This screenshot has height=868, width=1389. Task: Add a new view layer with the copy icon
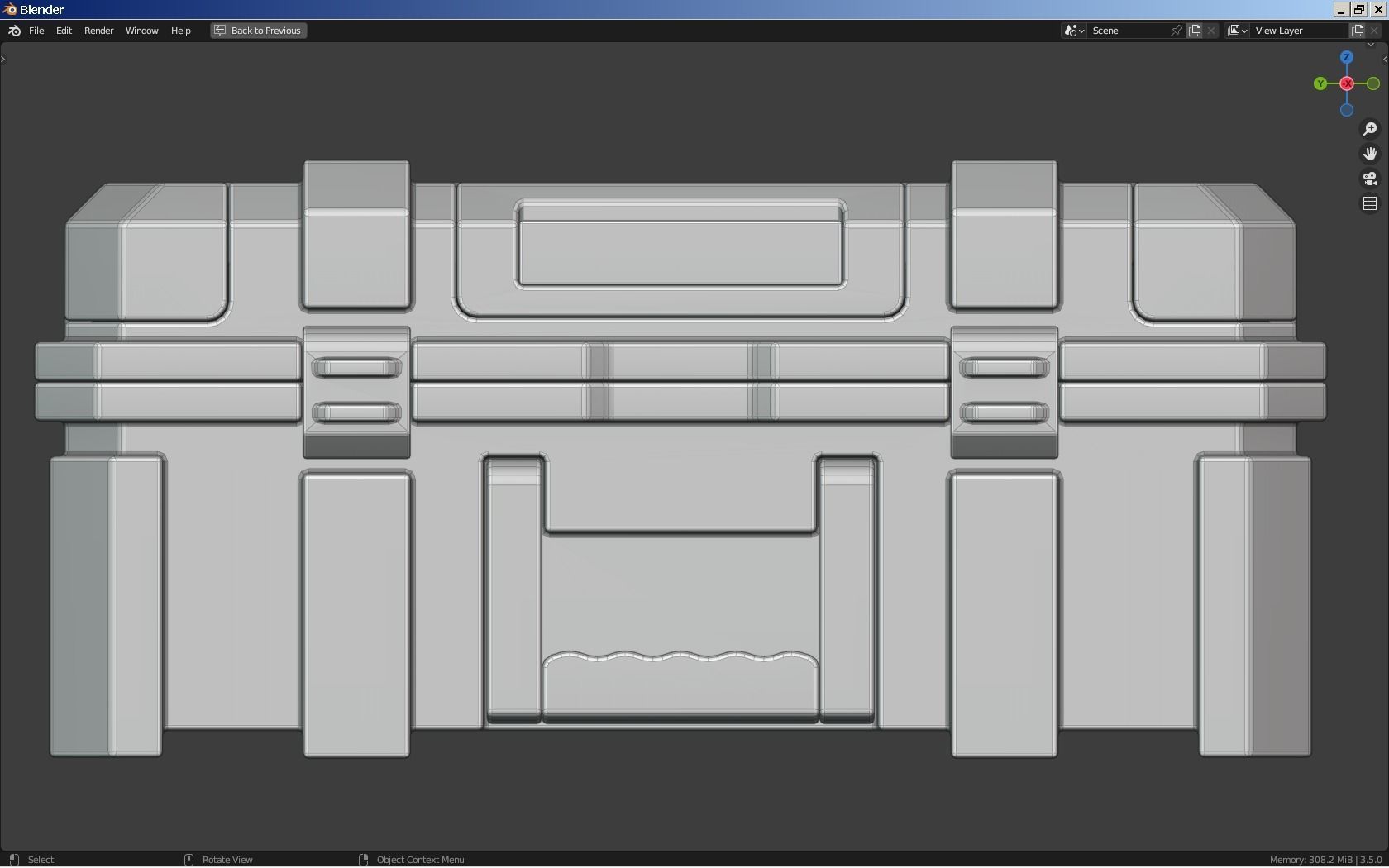[x=1358, y=31]
